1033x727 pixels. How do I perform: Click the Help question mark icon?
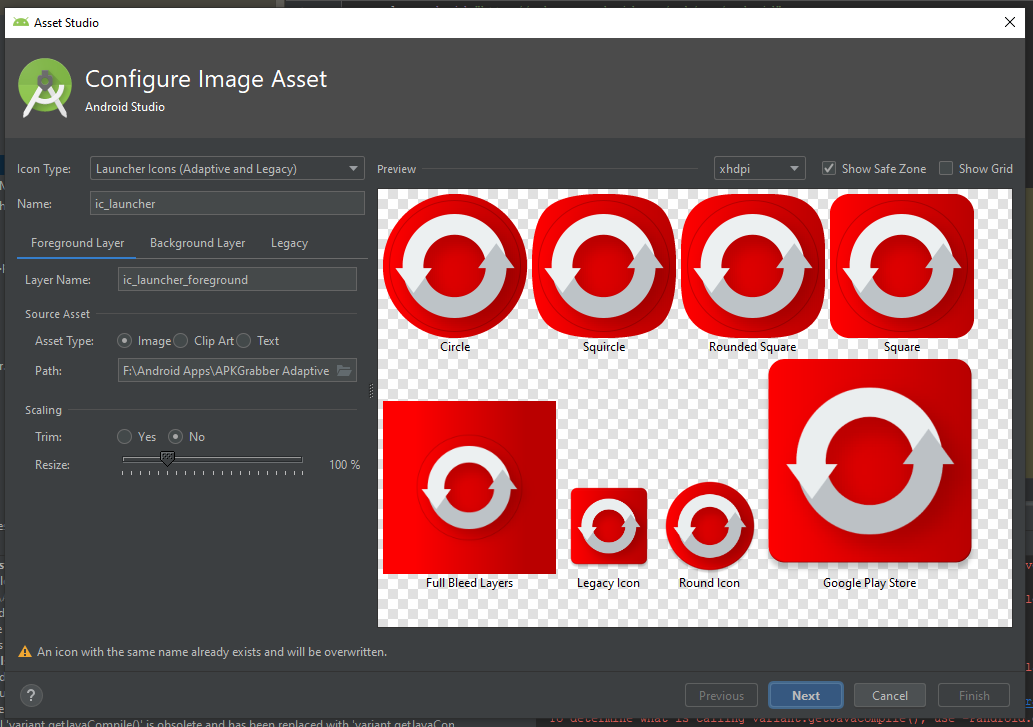coord(30,695)
